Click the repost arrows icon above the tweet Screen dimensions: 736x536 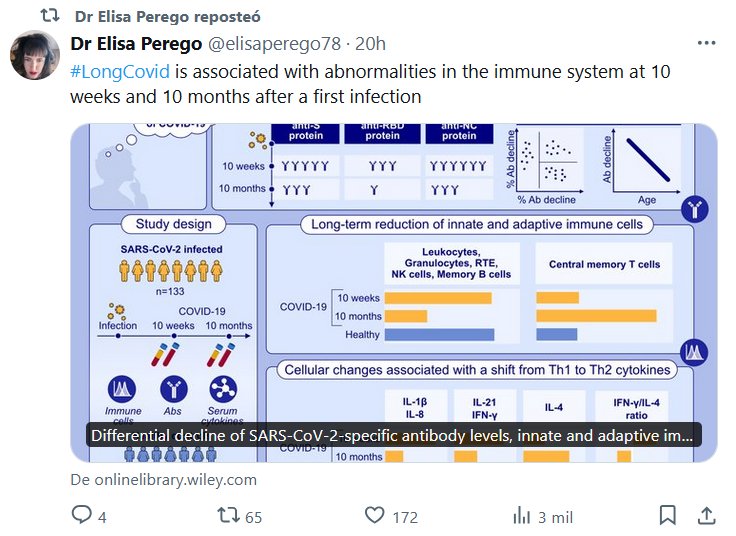tap(48, 16)
